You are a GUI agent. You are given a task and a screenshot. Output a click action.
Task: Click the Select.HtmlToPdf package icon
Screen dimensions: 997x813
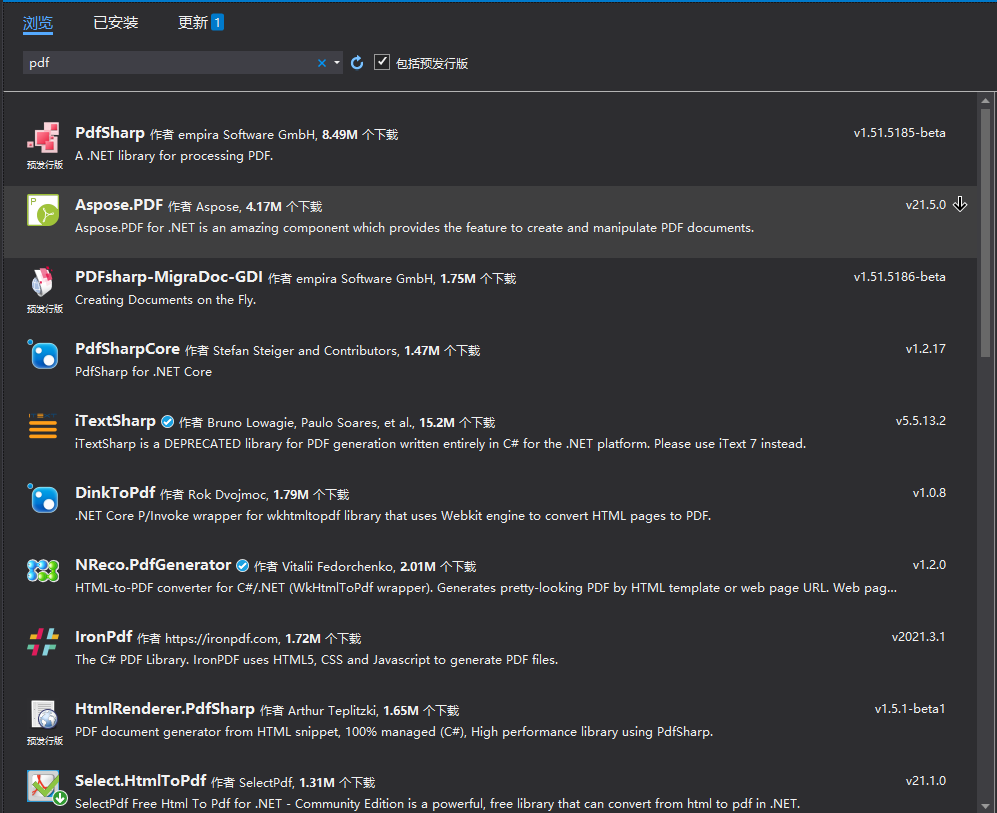(44, 788)
